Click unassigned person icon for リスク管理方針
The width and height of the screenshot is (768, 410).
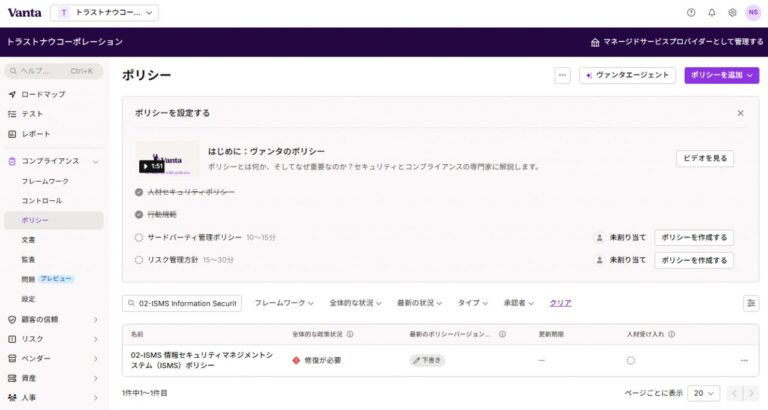coord(600,260)
